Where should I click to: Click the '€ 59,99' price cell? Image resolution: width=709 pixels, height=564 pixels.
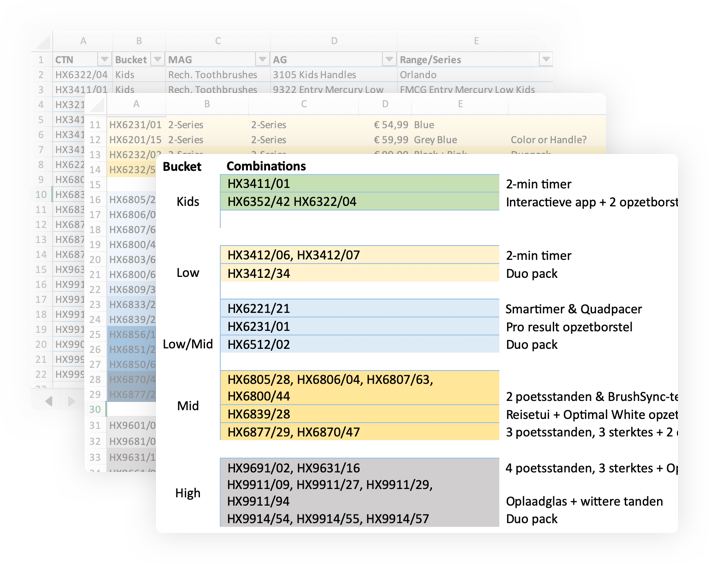click(x=385, y=140)
